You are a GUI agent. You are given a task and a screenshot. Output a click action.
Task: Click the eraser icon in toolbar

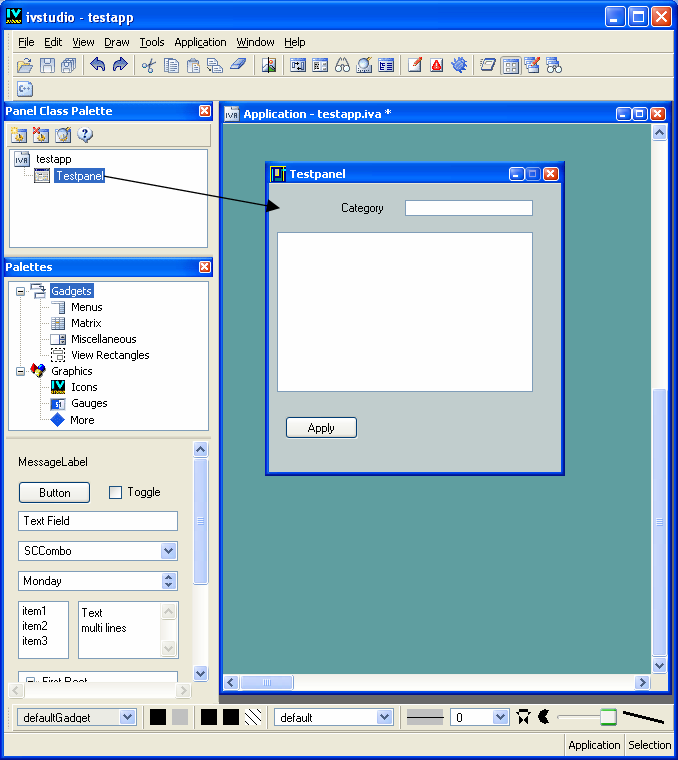click(237, 65)
